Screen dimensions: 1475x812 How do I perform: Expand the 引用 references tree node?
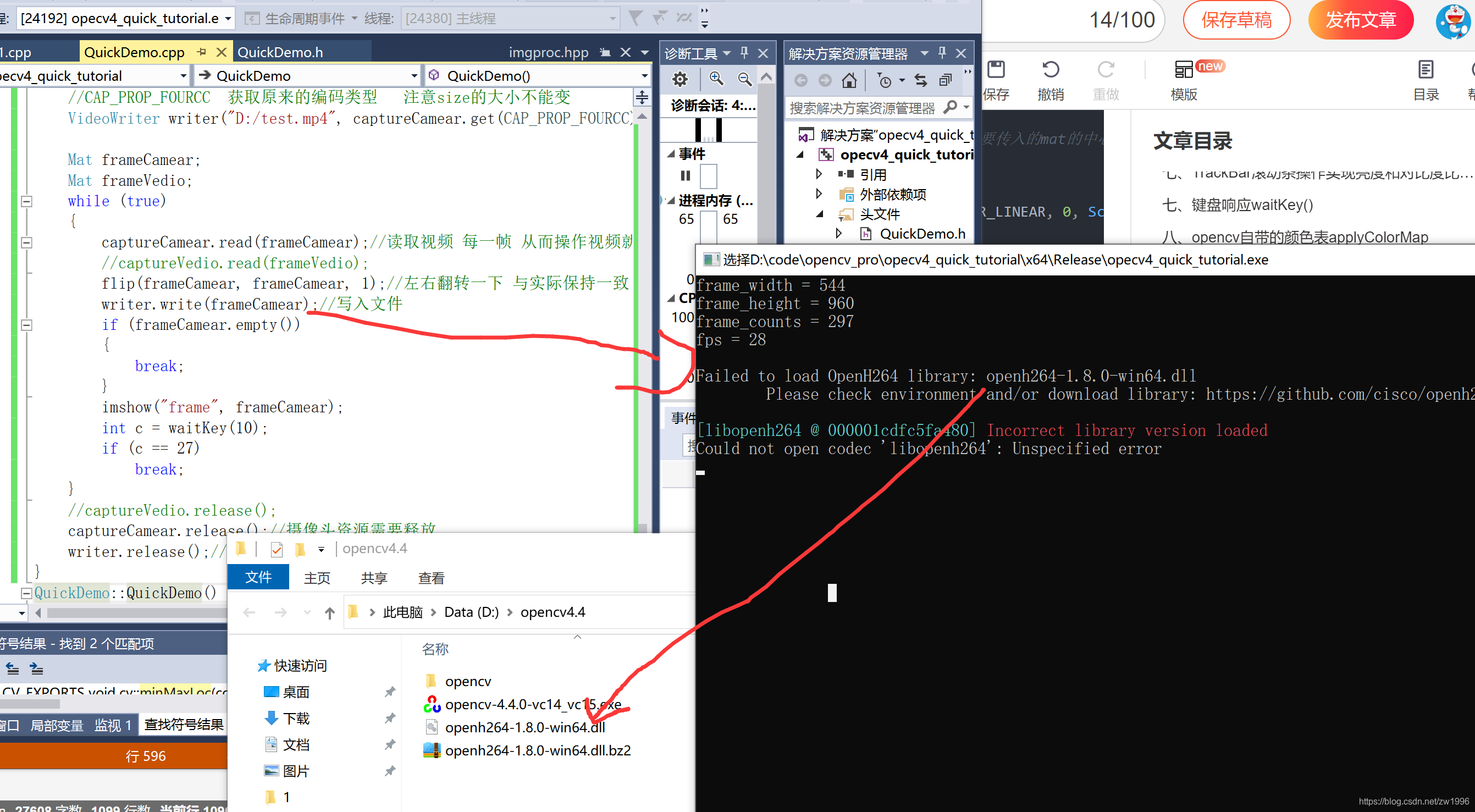pos(819,174)
